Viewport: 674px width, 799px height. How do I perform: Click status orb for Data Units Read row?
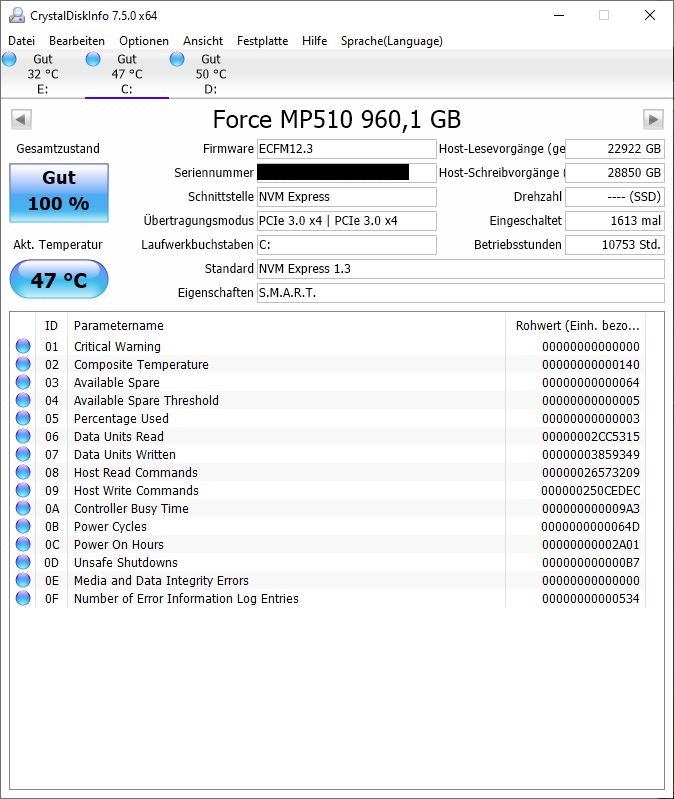(23, 436)
